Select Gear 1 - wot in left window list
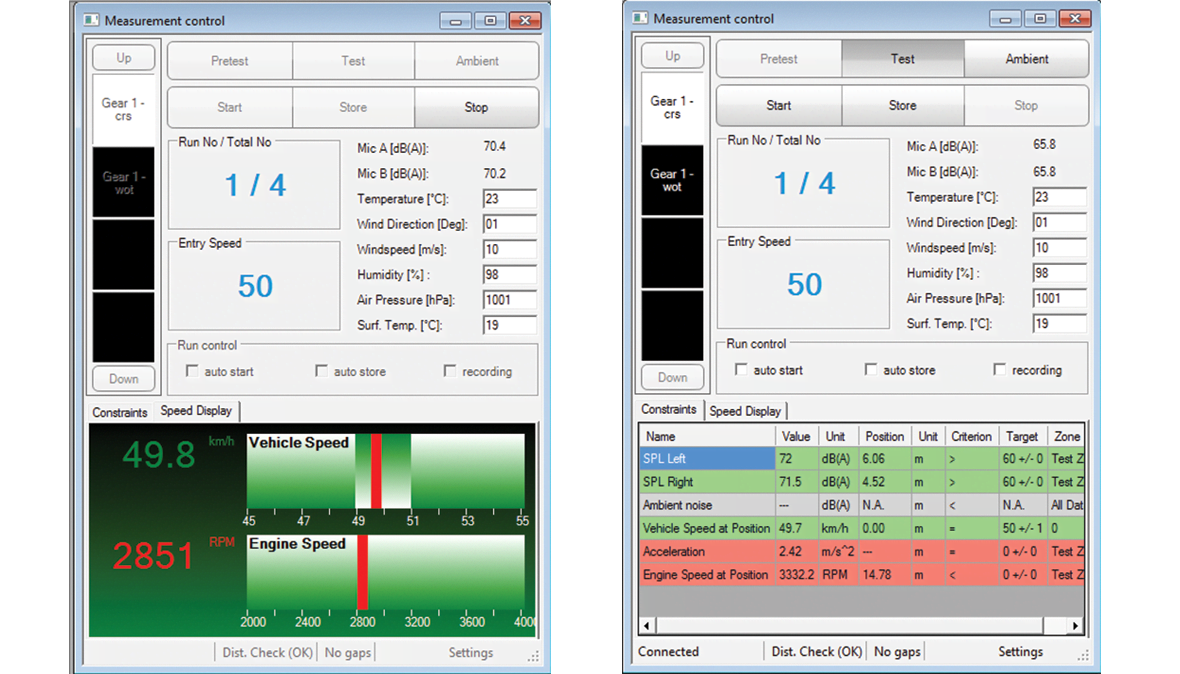Viewport: 1180px width, 674px height. 123,183
